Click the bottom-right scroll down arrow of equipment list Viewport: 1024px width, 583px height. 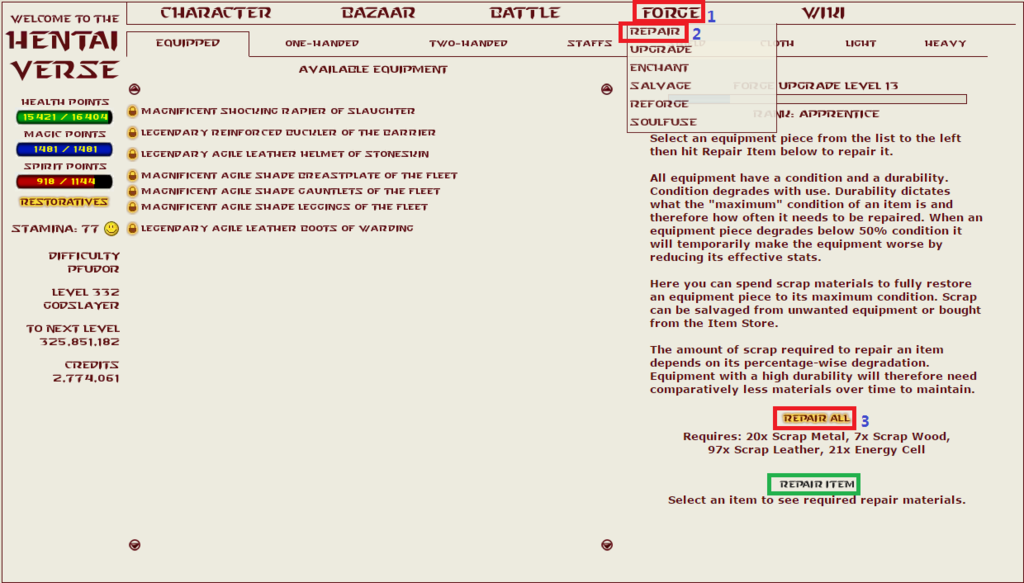coord(607,544)
